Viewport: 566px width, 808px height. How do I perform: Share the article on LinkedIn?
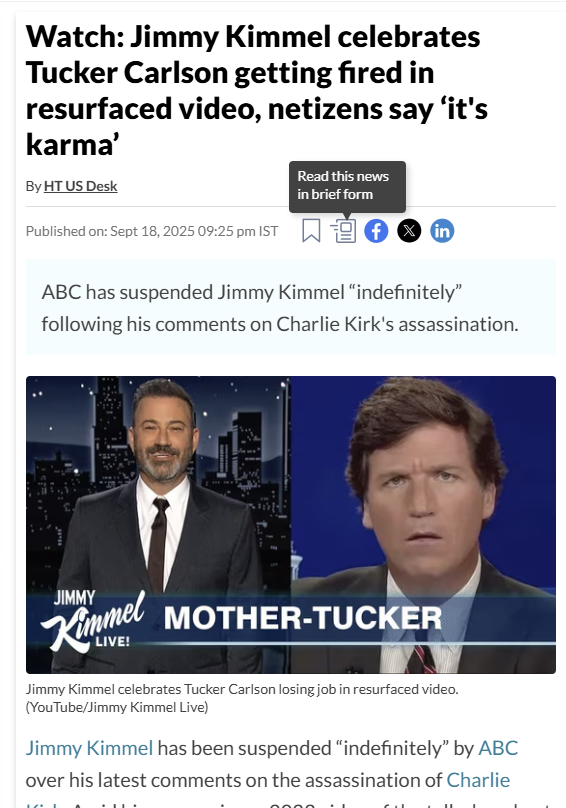(442, 231)
